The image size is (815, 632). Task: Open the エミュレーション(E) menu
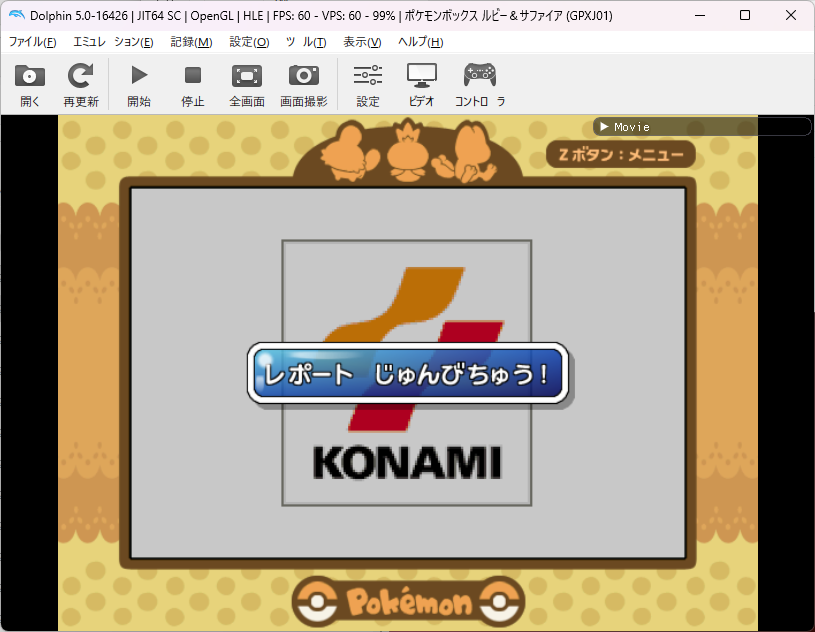[x=113, y=42]
